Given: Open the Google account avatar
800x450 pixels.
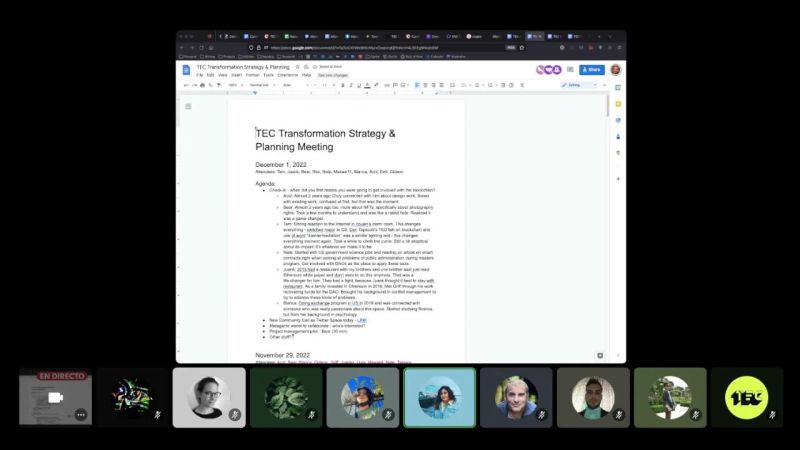Looking at the screenshot, I should click(x=615, y=69).
